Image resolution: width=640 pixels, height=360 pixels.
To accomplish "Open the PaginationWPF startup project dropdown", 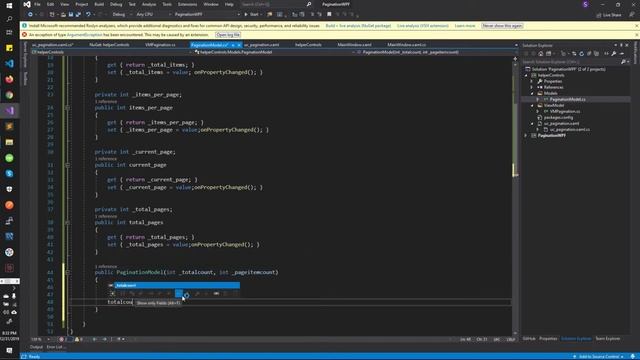I will coord(207,14).
